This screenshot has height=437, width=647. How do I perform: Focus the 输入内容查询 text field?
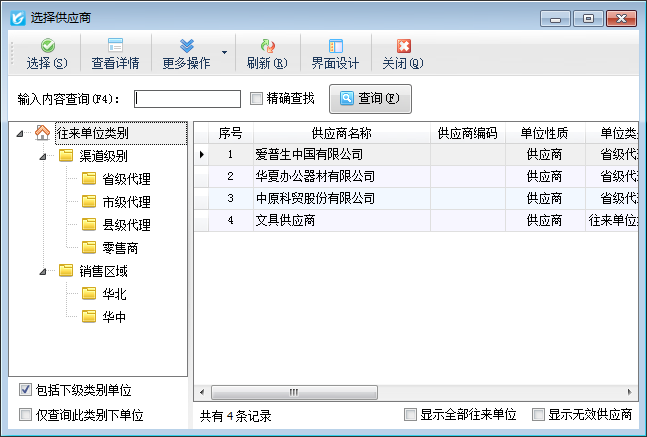click(x=187, y=98)
